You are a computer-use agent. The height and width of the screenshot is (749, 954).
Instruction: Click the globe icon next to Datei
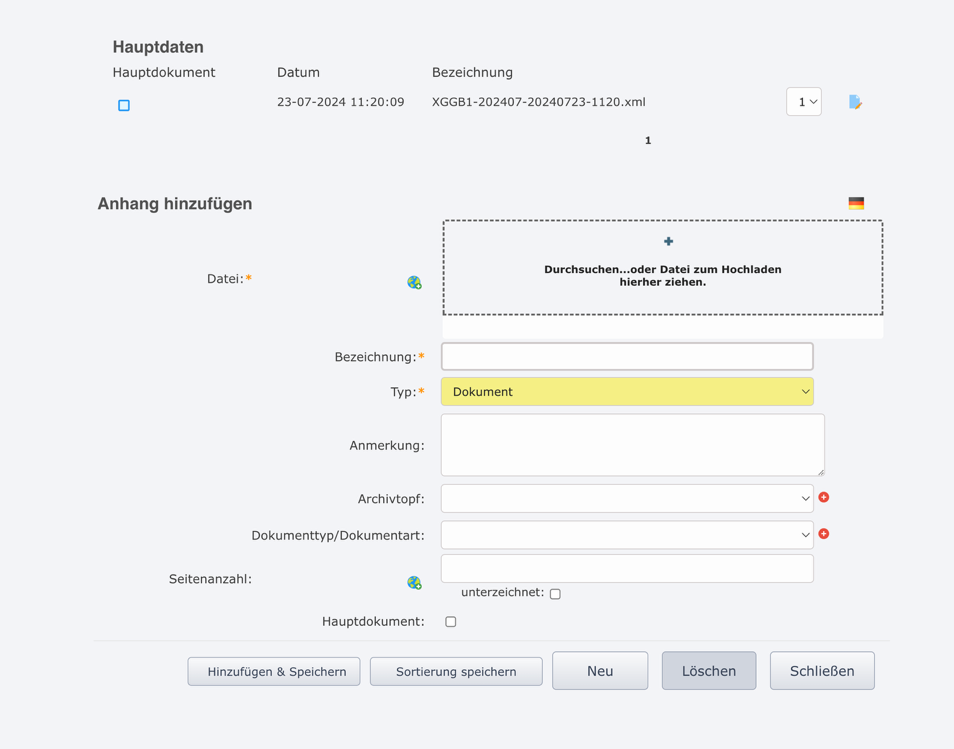(x=413, y=283)
